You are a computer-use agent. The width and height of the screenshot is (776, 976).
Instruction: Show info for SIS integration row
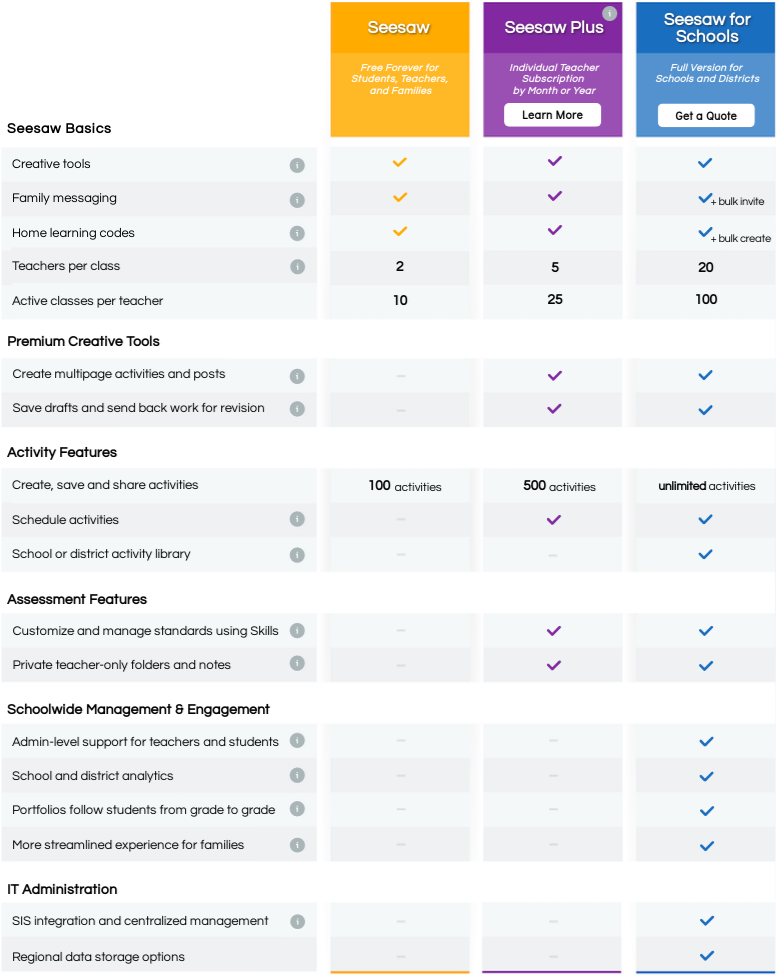pyautogui.click(x=297, y=922)
